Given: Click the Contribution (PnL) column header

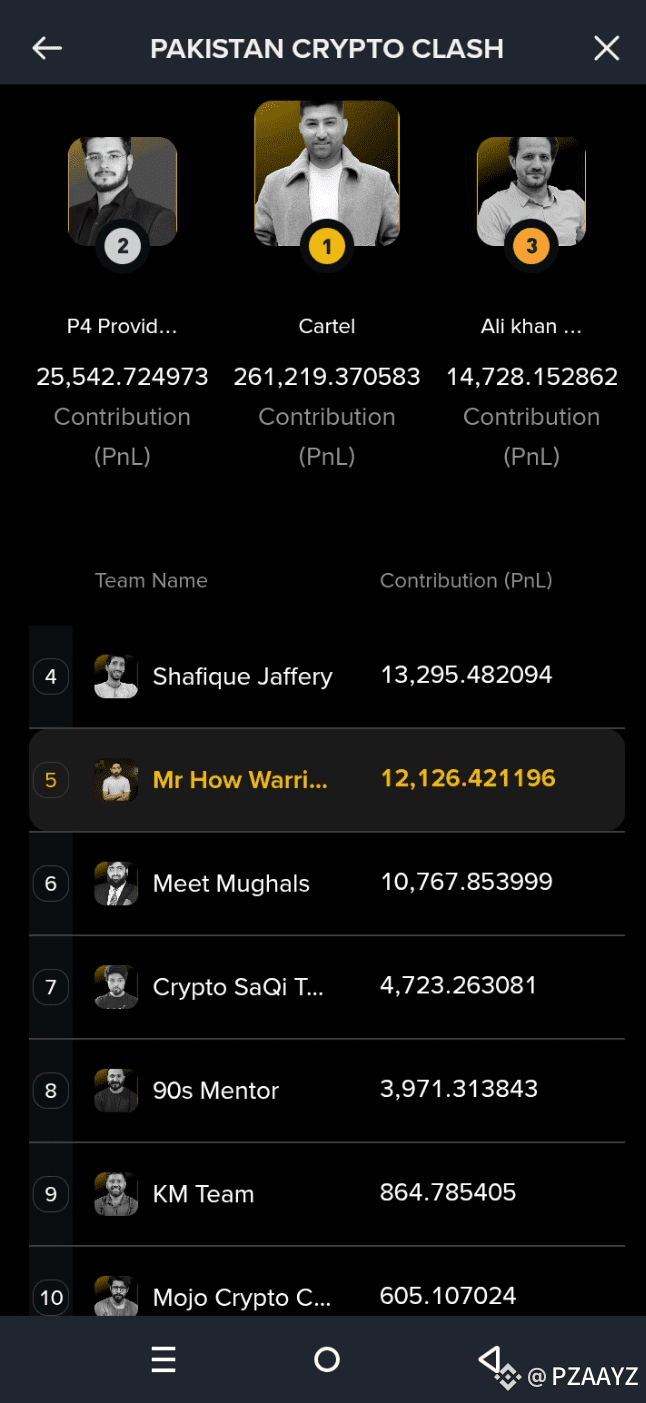Looking at the screenshot, I should [x=466, y=580].
